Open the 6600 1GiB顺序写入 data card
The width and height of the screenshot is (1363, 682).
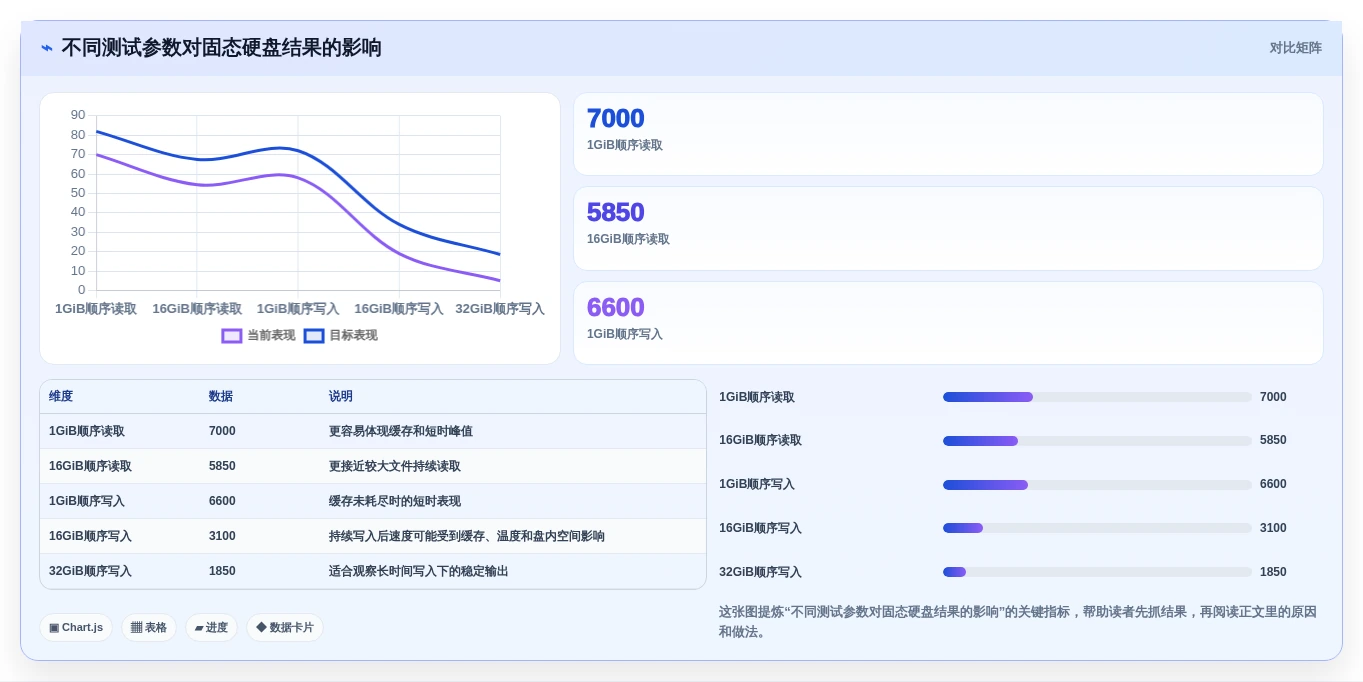(948, 323)
